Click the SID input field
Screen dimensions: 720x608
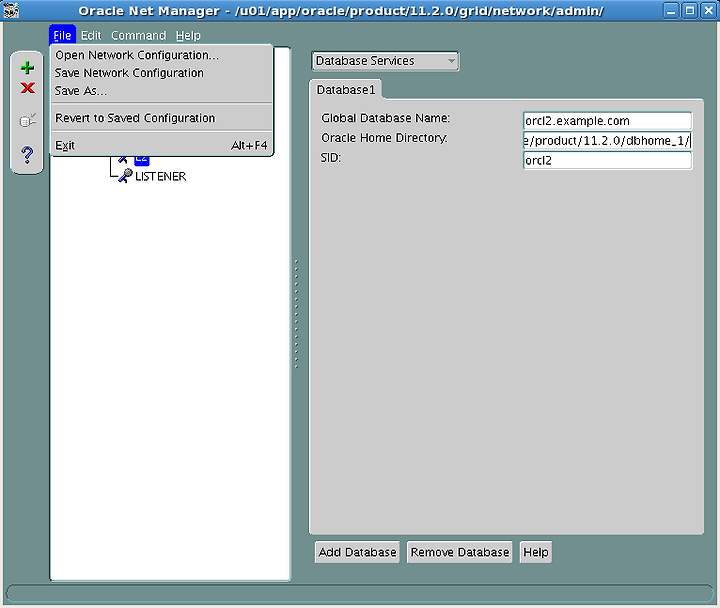coord(608,160)
